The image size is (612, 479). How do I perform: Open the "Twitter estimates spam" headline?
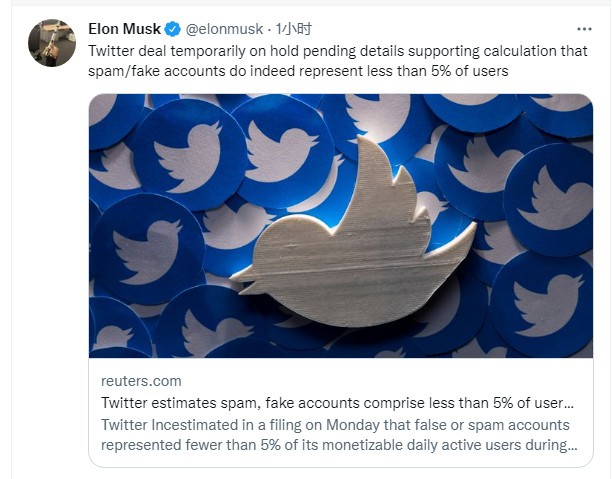pos(330,402)
